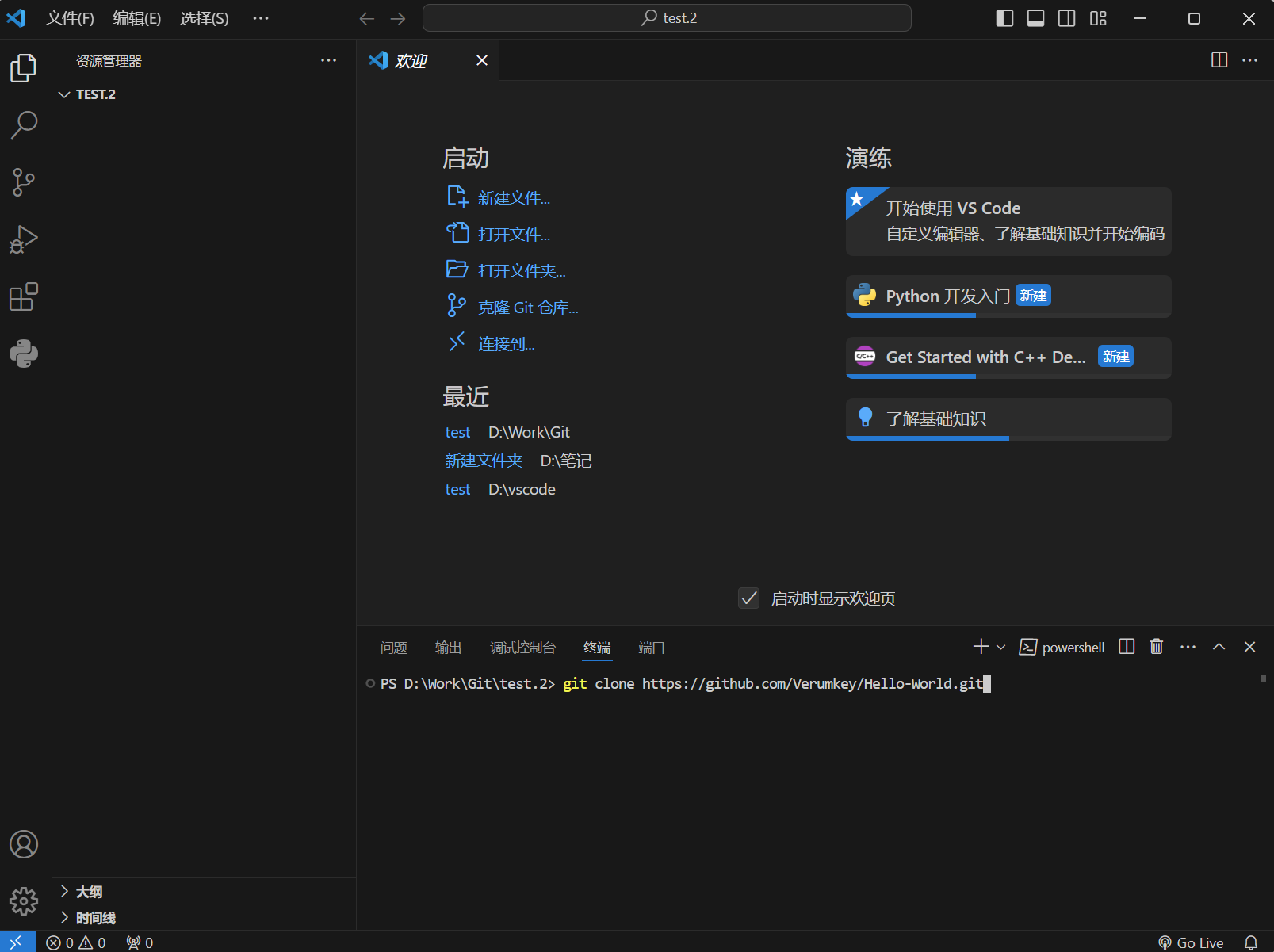This screenshot has height=952, width=1274.
Task: Open recent 新建文件夹 in D:\笔记
Action: (x=484, y=461)
